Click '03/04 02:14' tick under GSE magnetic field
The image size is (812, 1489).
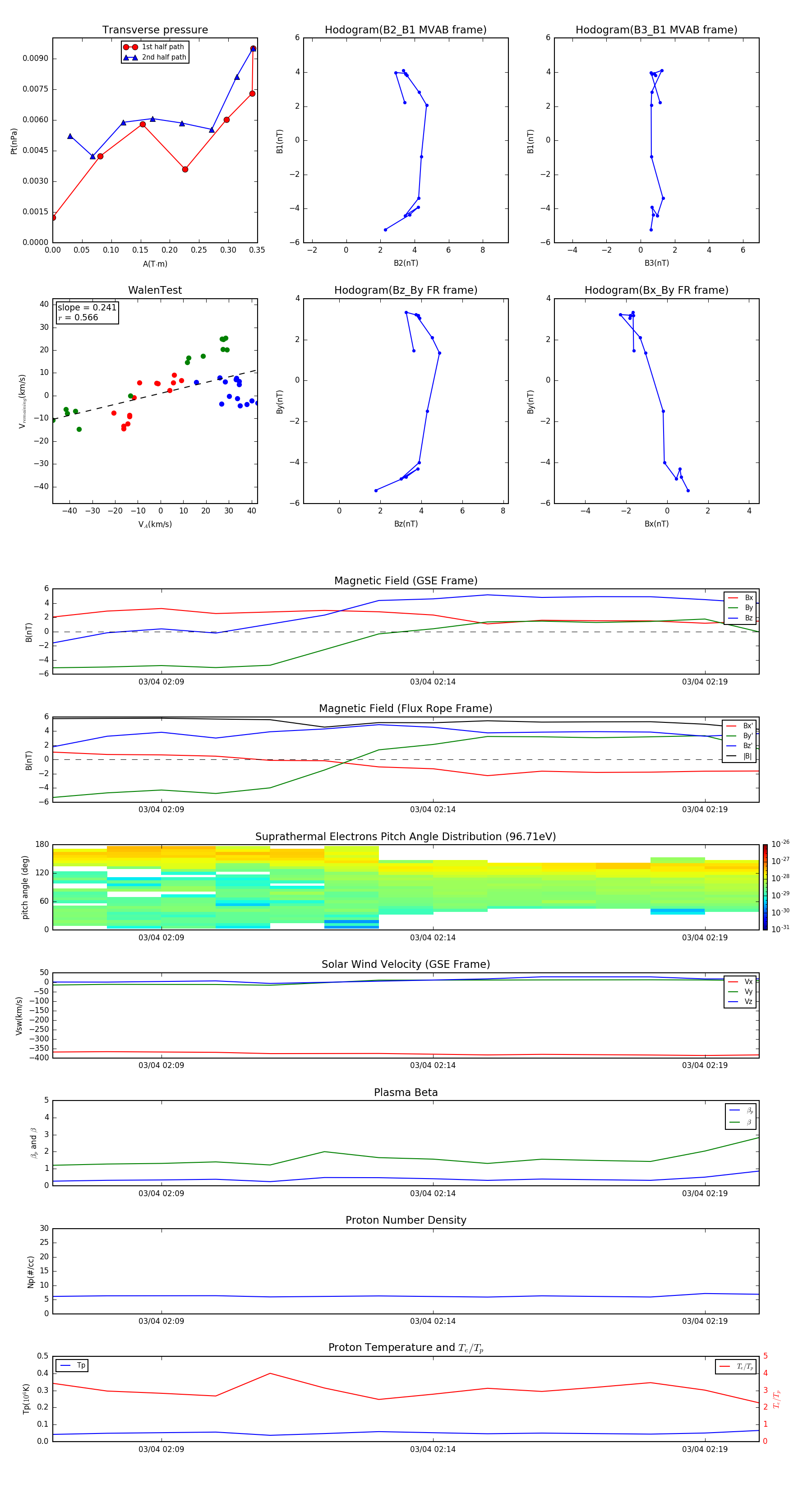[x=433, y=682]
